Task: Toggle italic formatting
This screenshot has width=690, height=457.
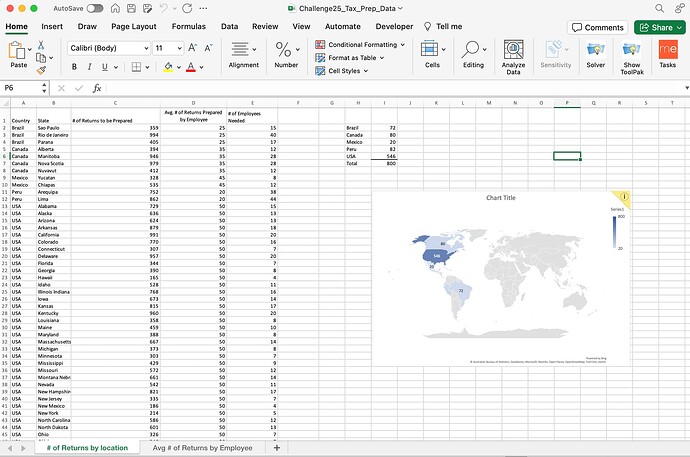Action: tap(89, 67)
